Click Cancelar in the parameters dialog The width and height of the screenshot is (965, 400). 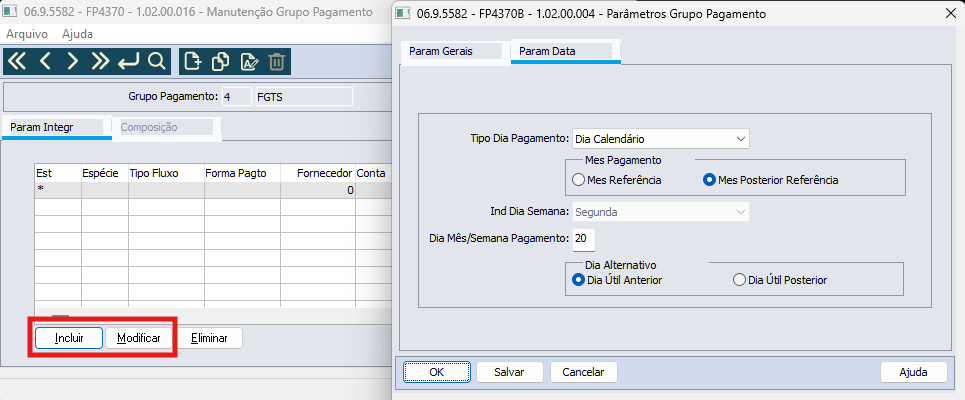click(583, 372)
